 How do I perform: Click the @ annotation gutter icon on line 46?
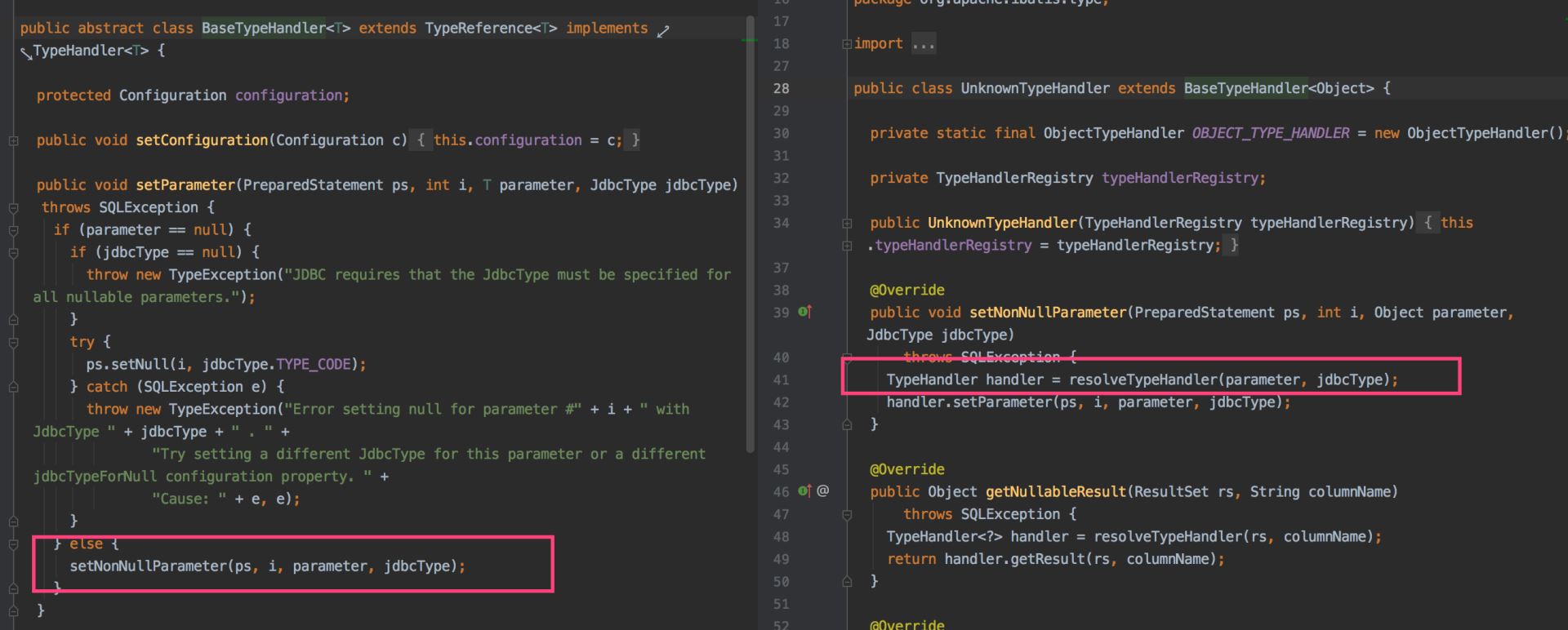pyautogui.click(x=823, y=490)
